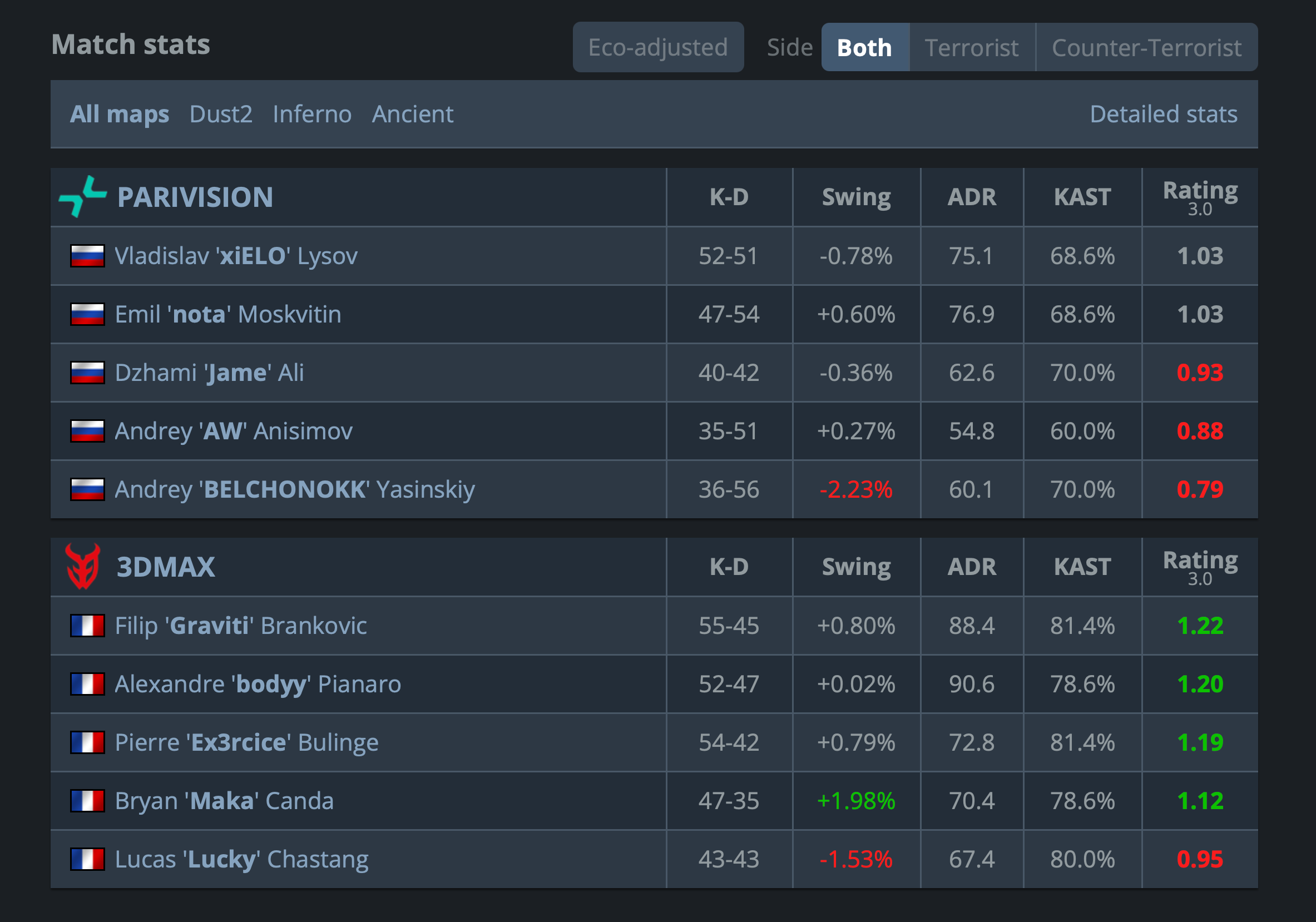Show stats for the Ancient map
1316x922 pixels.
coord(412,114)
